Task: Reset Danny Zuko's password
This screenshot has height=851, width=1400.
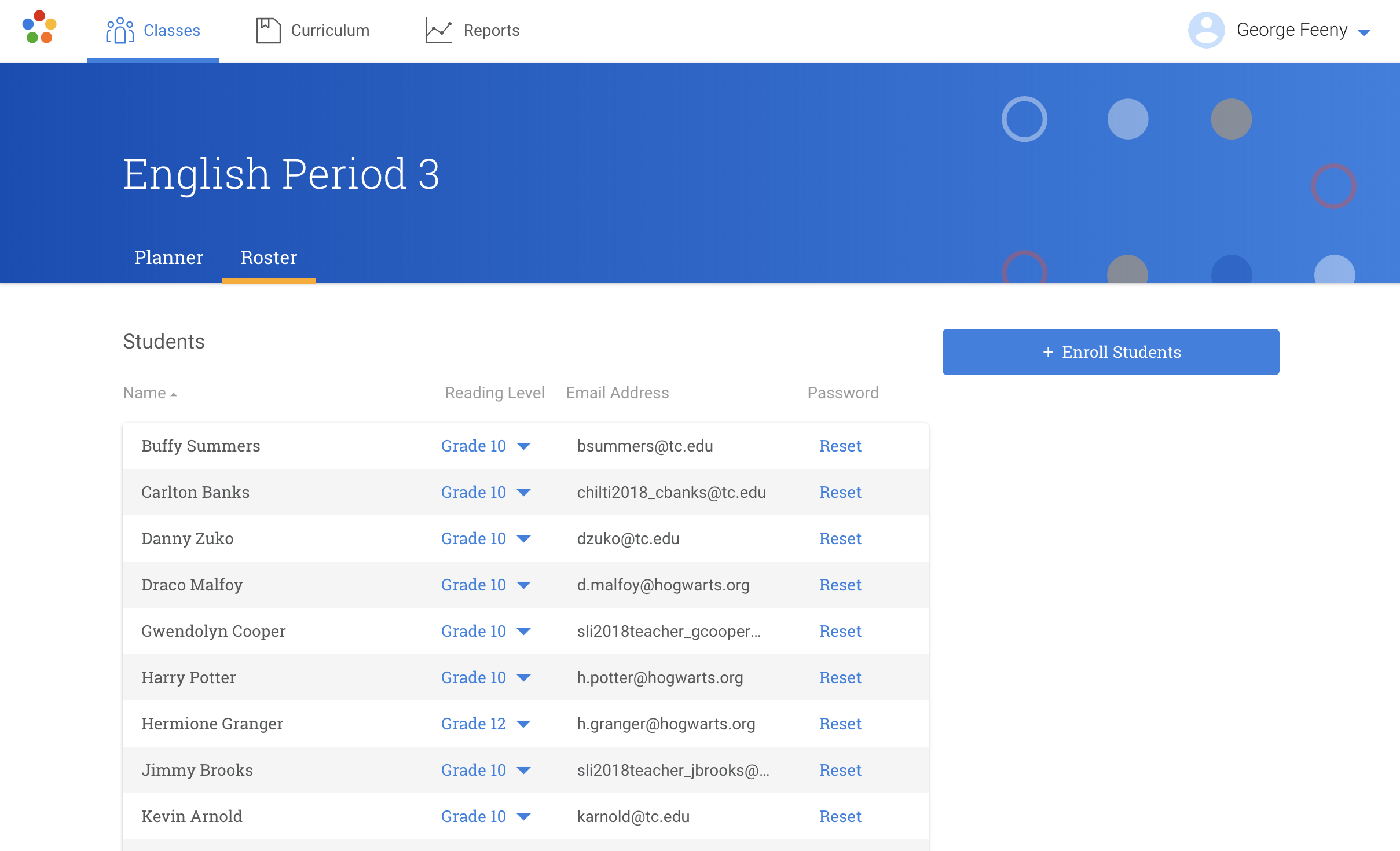Action: [x=840, y=539]
